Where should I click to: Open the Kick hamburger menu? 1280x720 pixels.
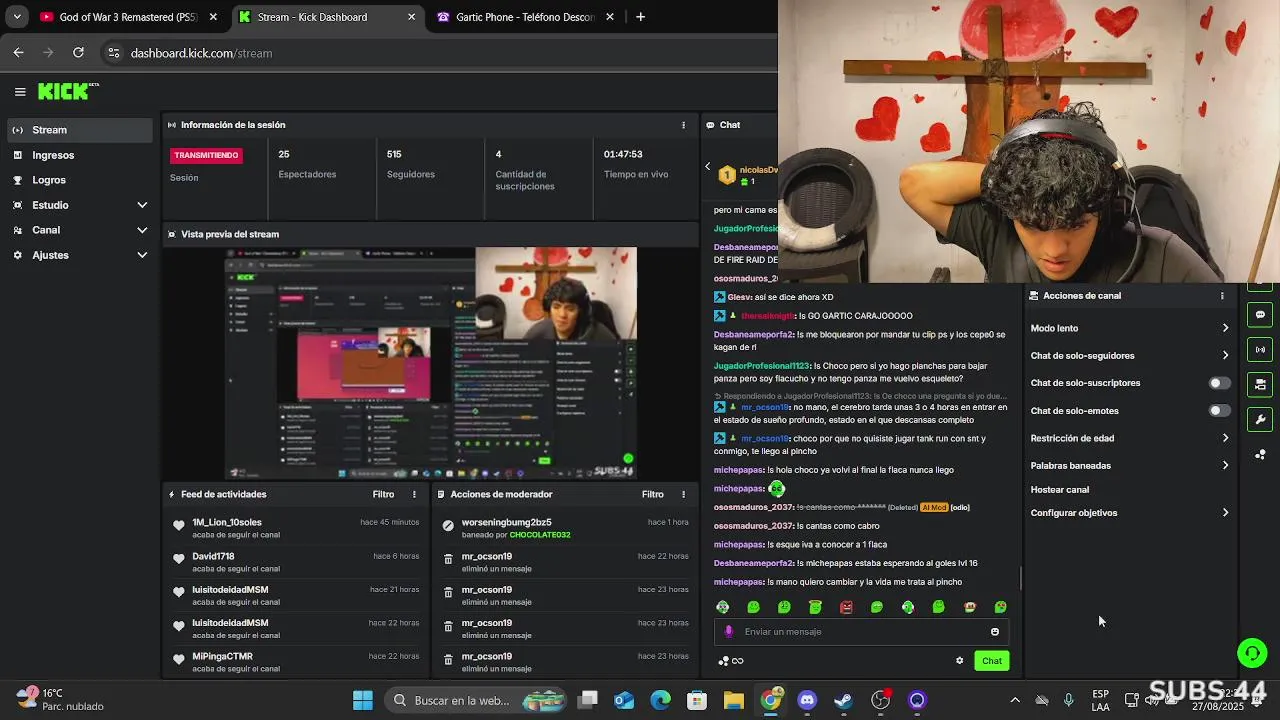(20, 92)
